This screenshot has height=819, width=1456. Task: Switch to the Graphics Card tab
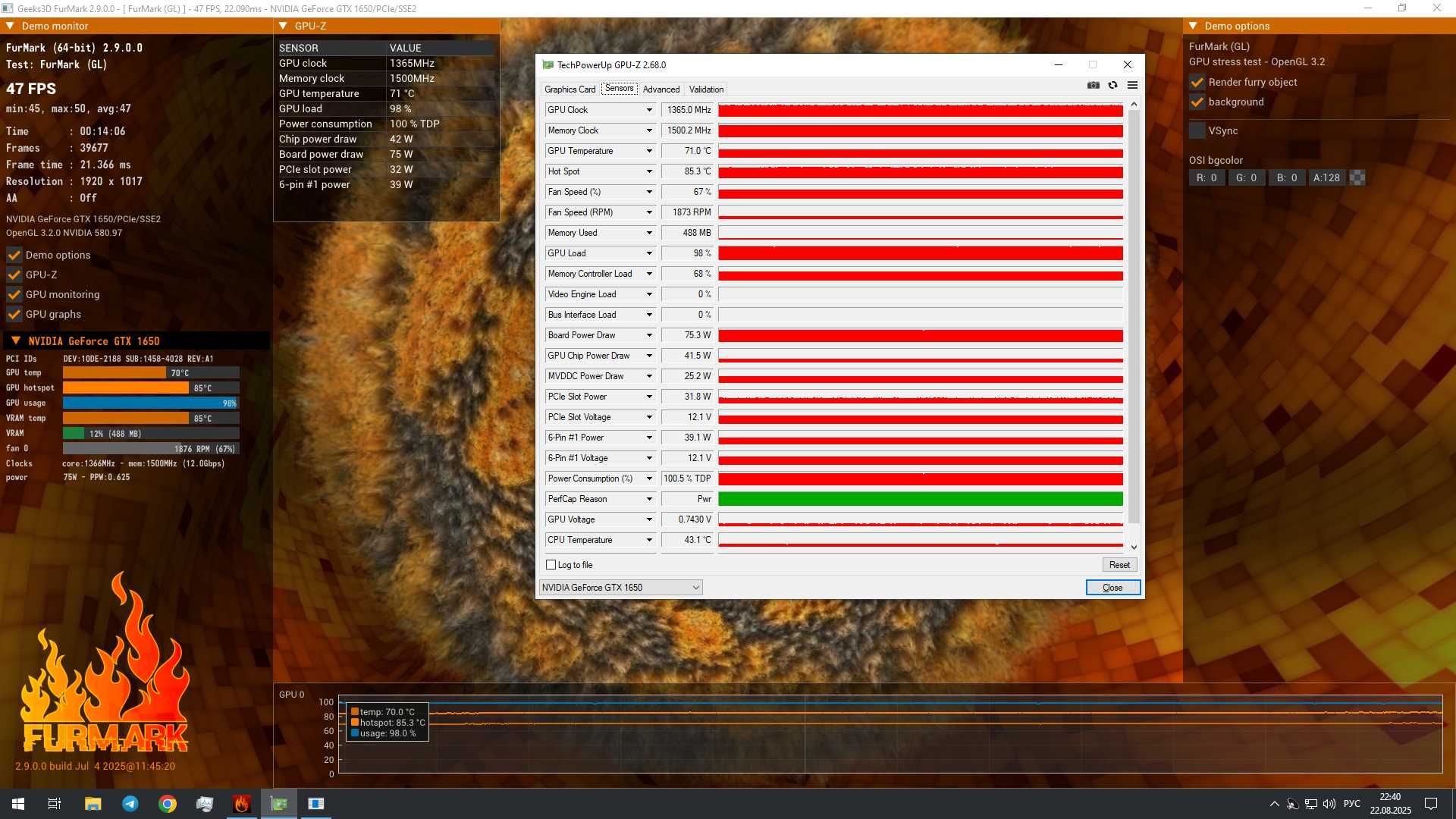570,89
